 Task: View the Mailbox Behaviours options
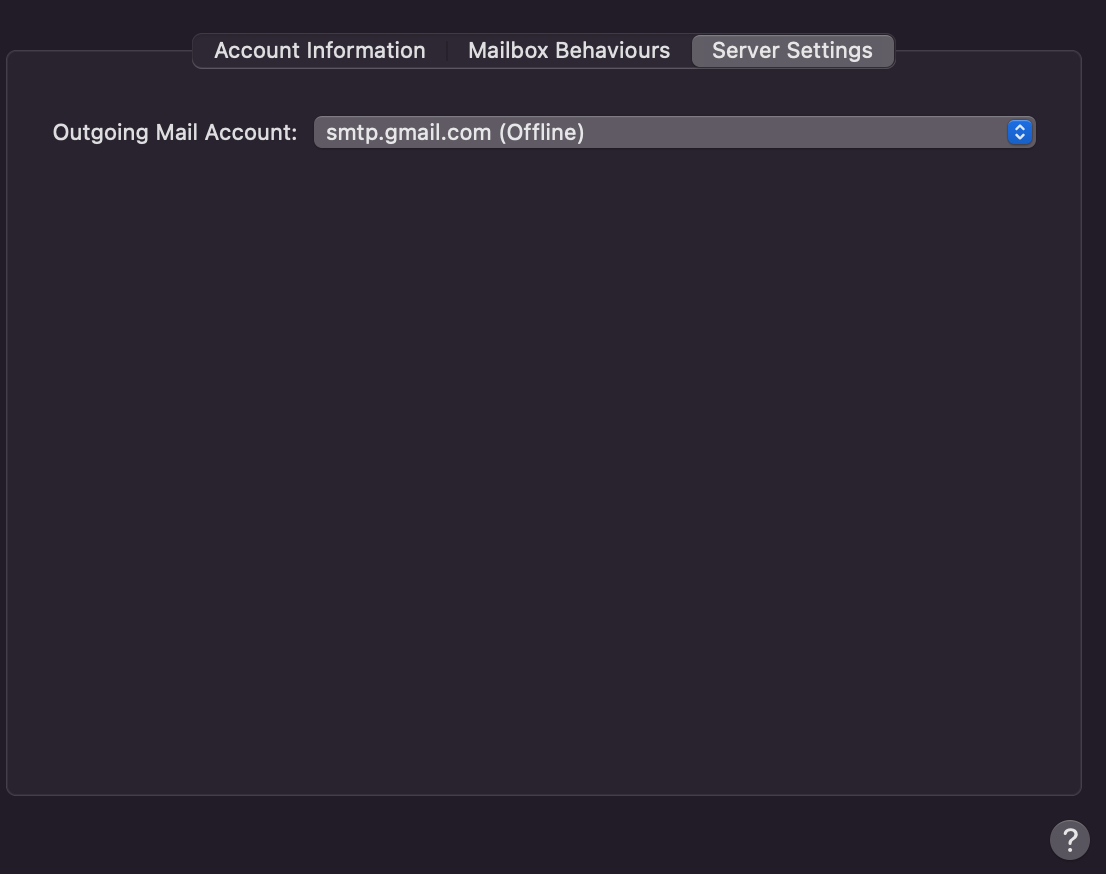pyautogui.click(x=569, y=51)
